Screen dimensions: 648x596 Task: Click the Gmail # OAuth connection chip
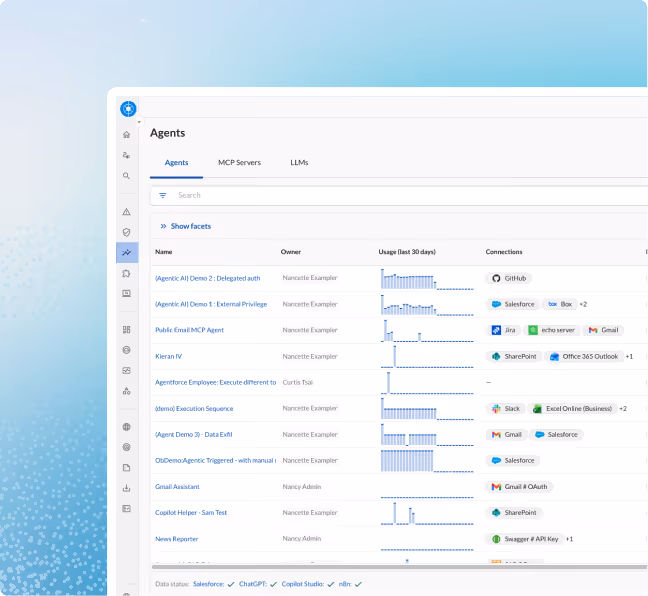519,486
